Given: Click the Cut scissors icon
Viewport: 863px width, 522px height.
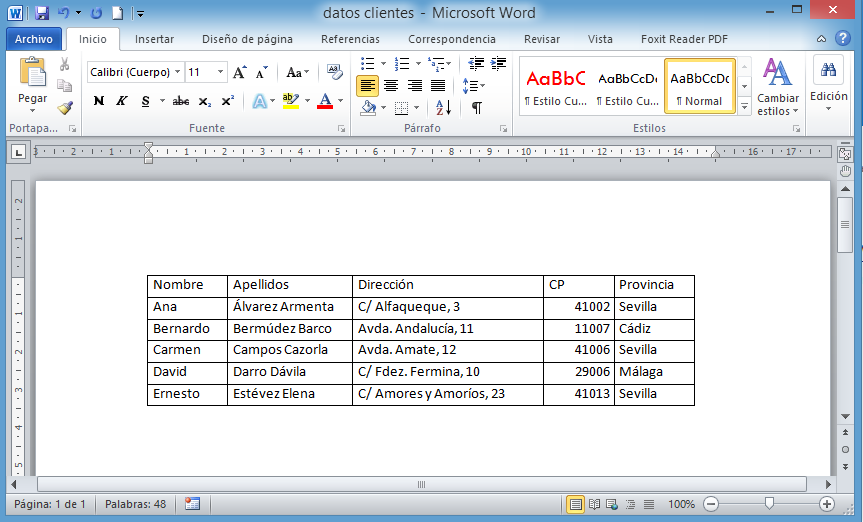Looking at the screenshot, I should point(64,64).
